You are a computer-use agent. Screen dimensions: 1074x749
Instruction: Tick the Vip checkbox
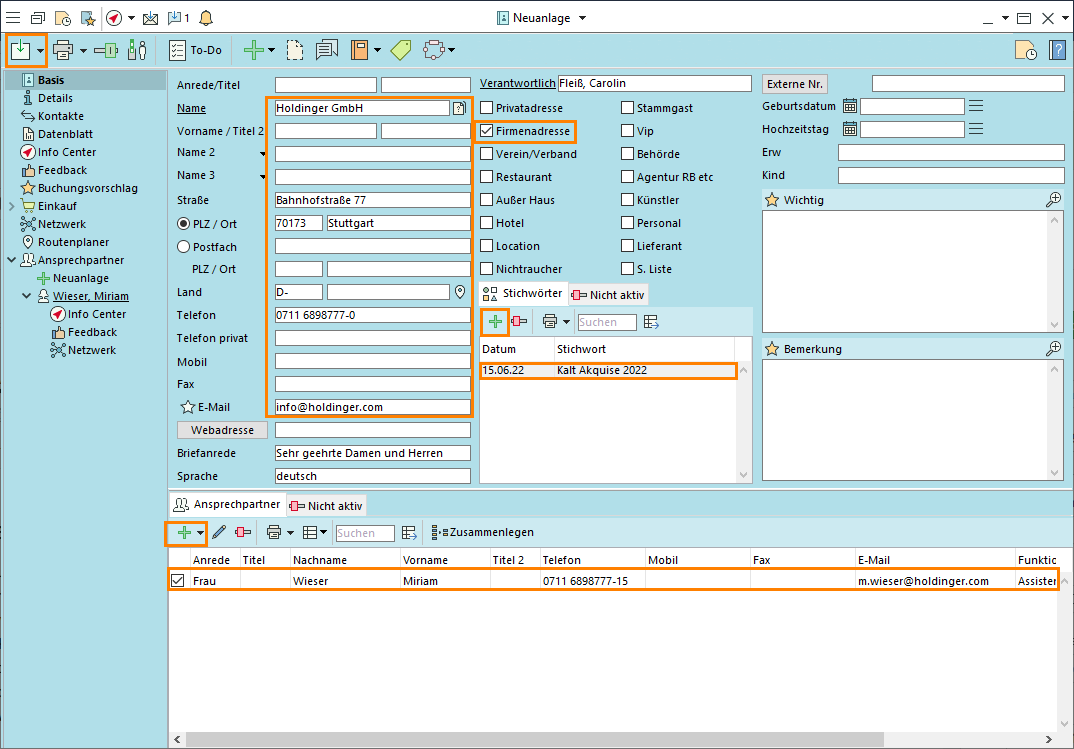point(627,131)
